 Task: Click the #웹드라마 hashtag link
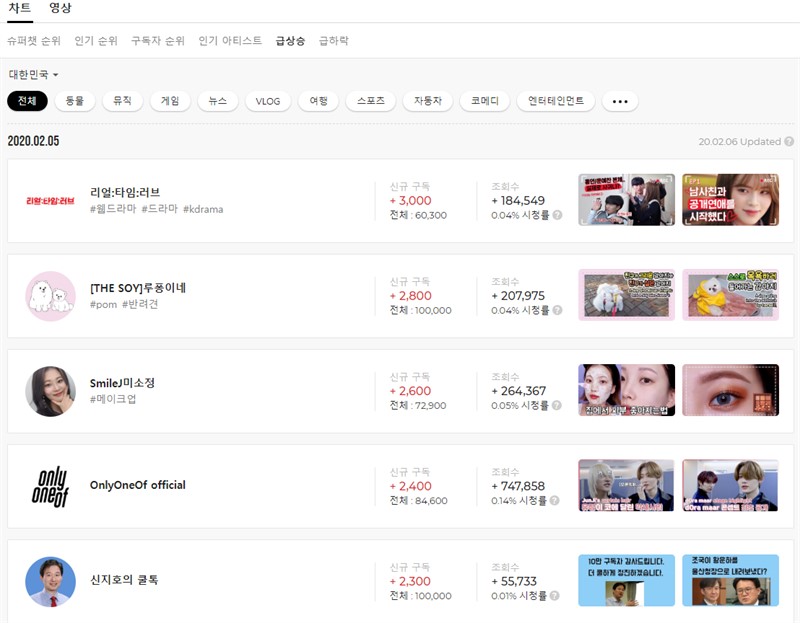pyautogui.click(x=113, y=209)
